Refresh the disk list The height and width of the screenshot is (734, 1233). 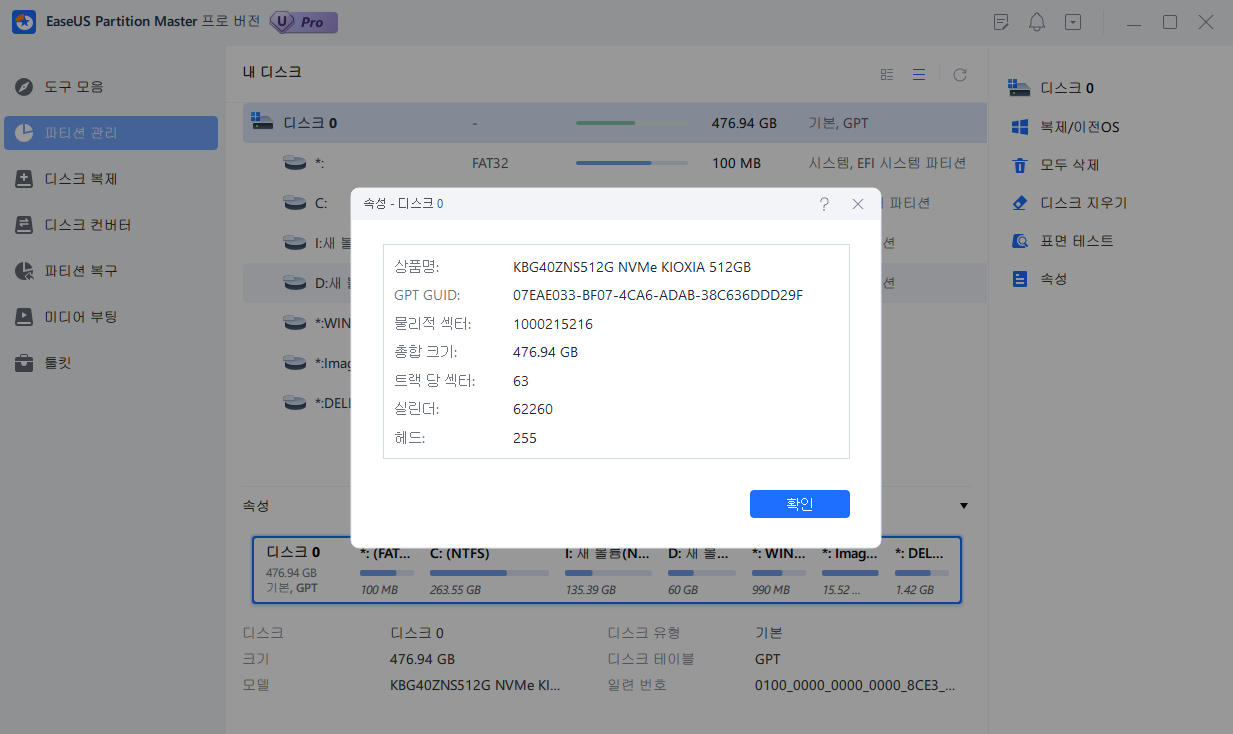959,73
